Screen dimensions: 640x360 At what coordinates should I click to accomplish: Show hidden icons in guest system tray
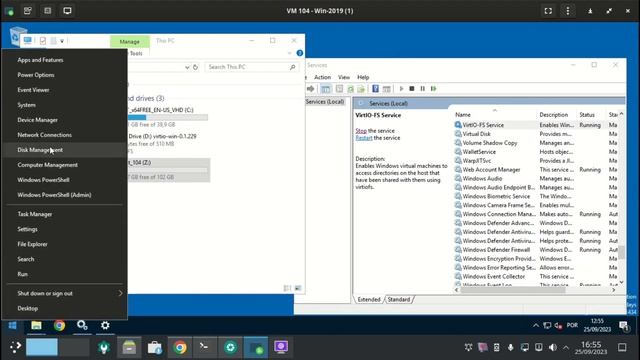[x=536, y=325]
